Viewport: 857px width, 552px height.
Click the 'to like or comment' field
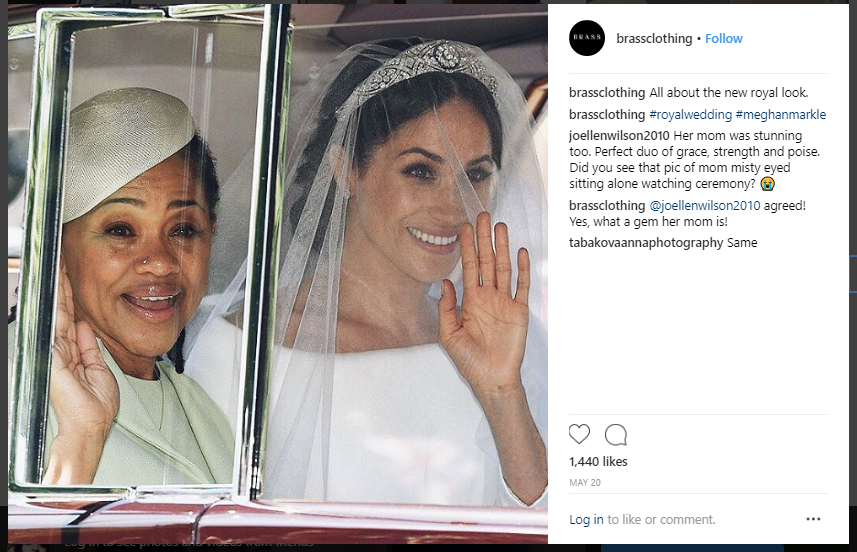(x=661, y=519)
